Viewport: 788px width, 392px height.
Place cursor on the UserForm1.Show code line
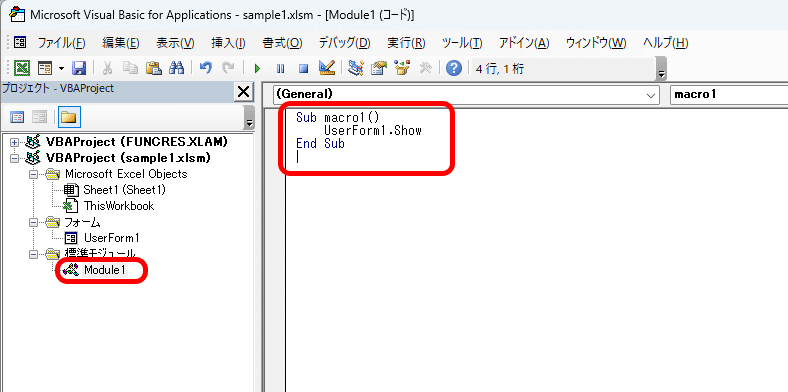point(372,131)
